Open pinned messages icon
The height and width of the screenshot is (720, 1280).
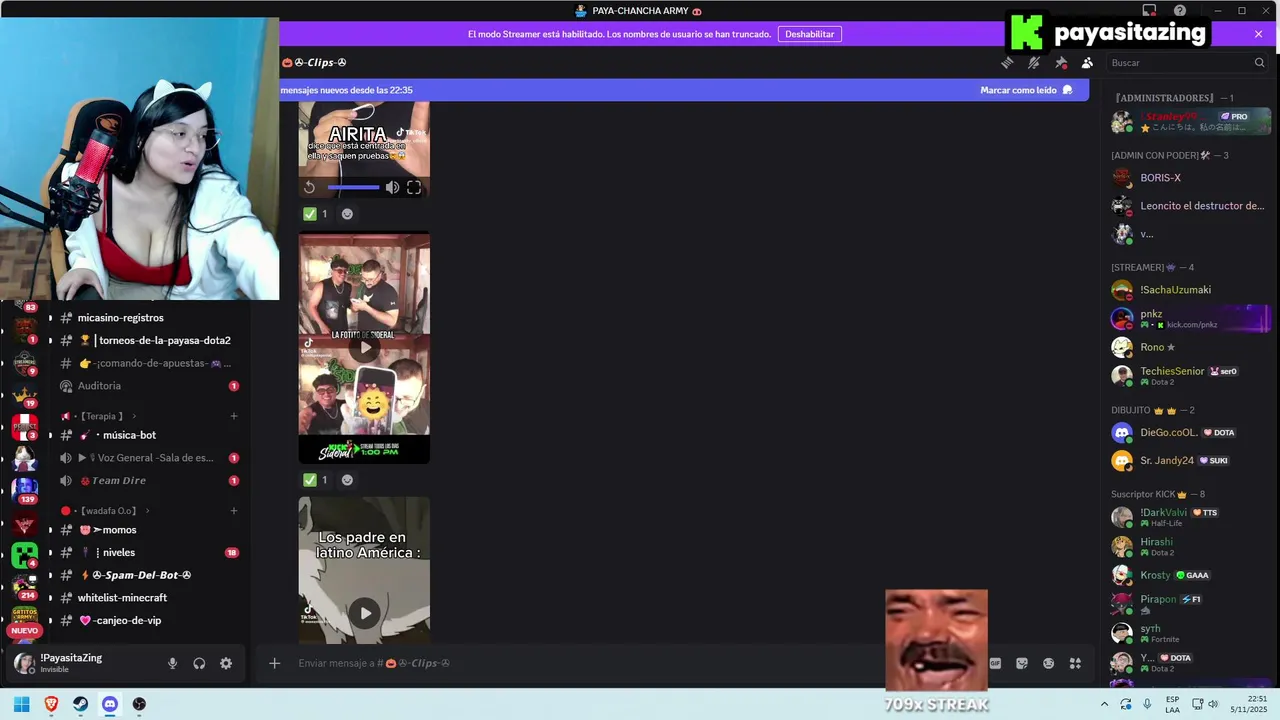(1061, 62)
